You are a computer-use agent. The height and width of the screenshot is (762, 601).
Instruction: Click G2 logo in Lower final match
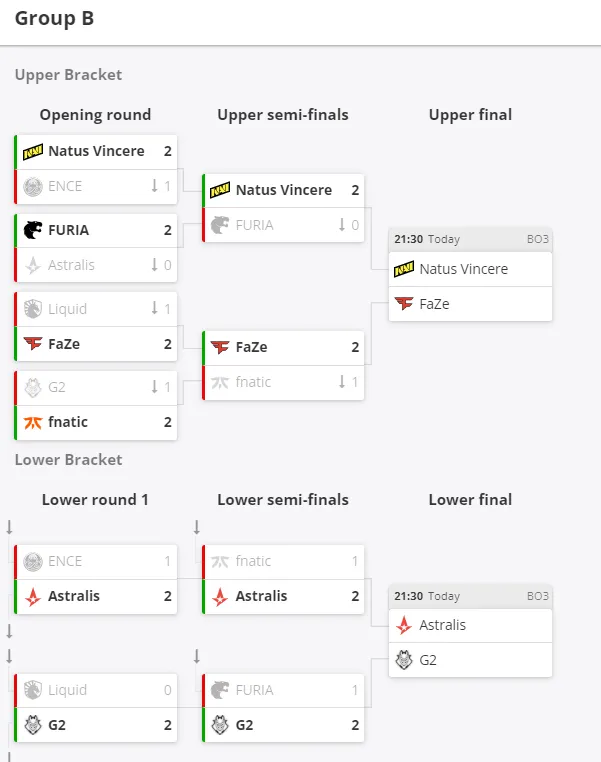tap(404, 660)
